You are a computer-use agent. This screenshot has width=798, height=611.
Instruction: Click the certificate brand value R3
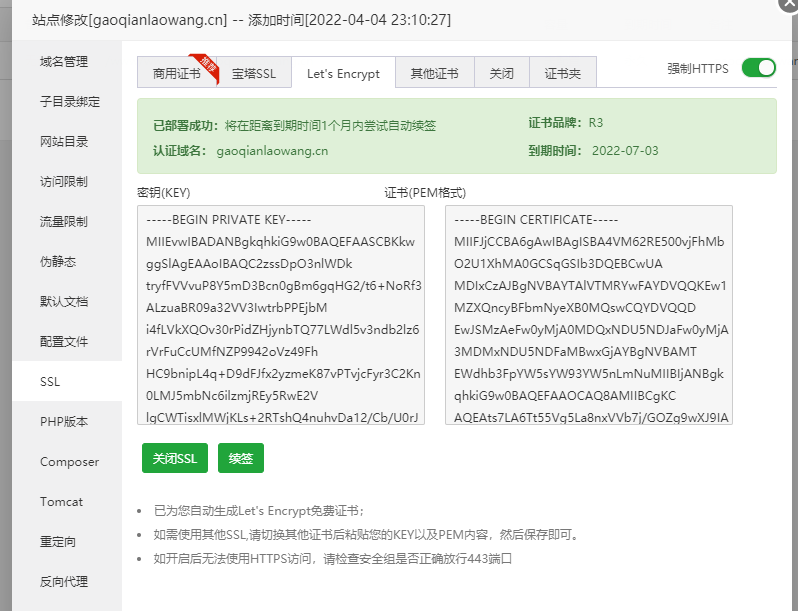point(596,123)
